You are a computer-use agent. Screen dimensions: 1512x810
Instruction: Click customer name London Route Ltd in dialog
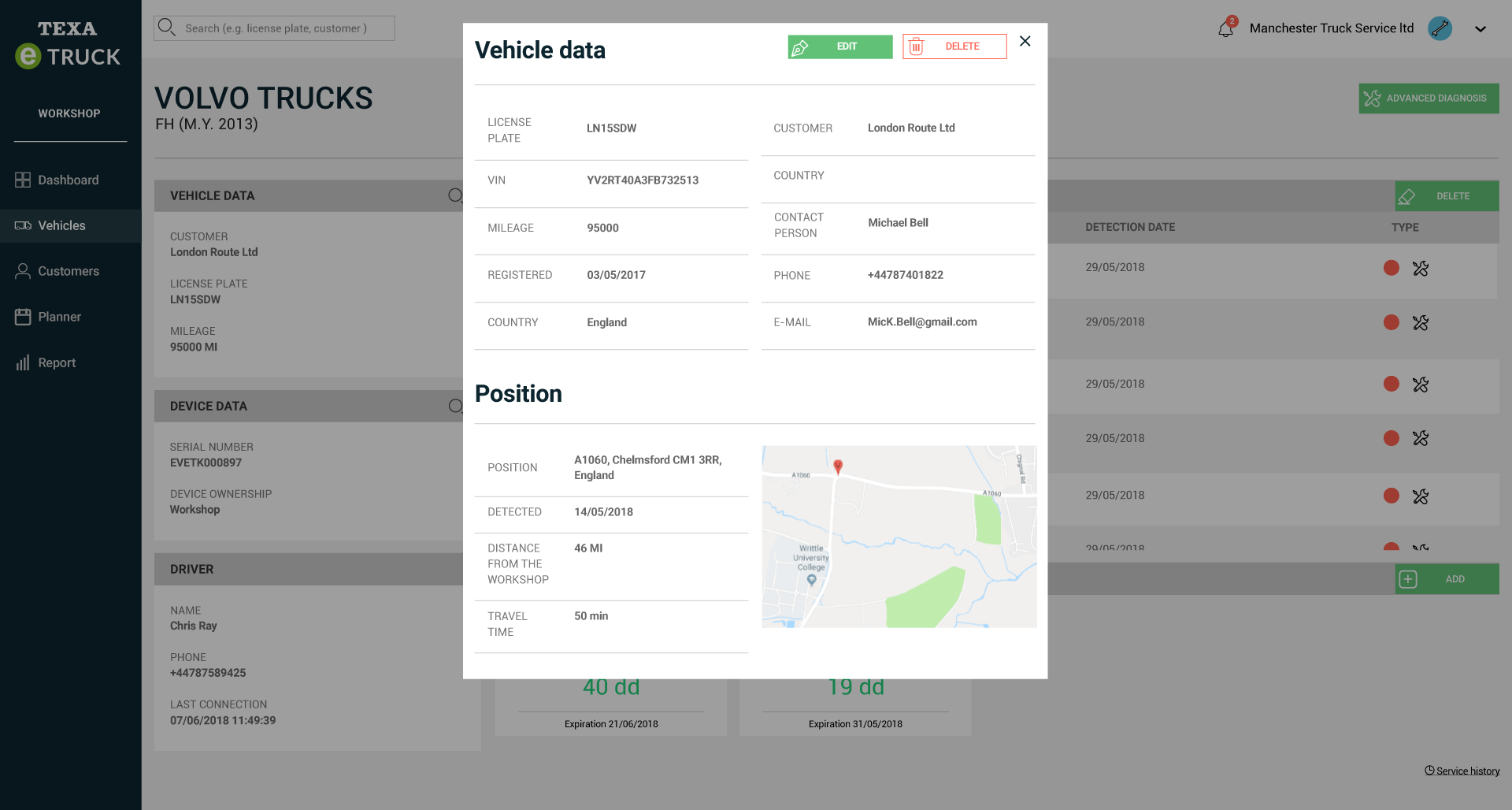(x=911, y=128)
